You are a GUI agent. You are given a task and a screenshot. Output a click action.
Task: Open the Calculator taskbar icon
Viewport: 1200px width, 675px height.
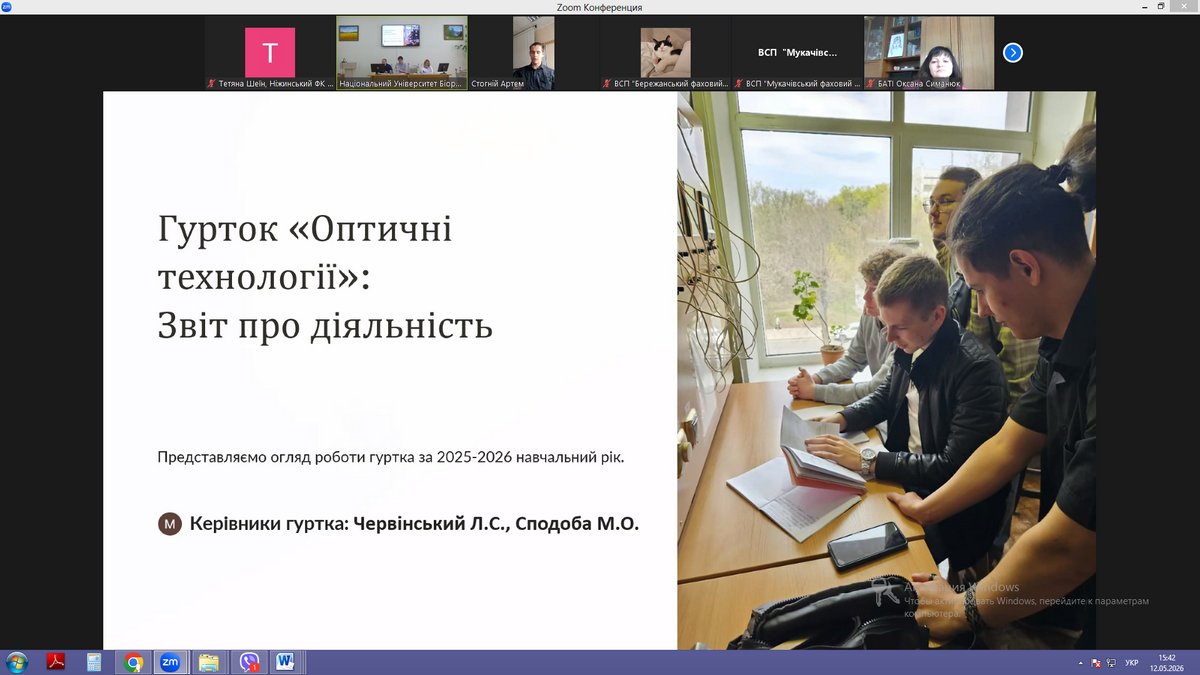click(x=94, y=662)
